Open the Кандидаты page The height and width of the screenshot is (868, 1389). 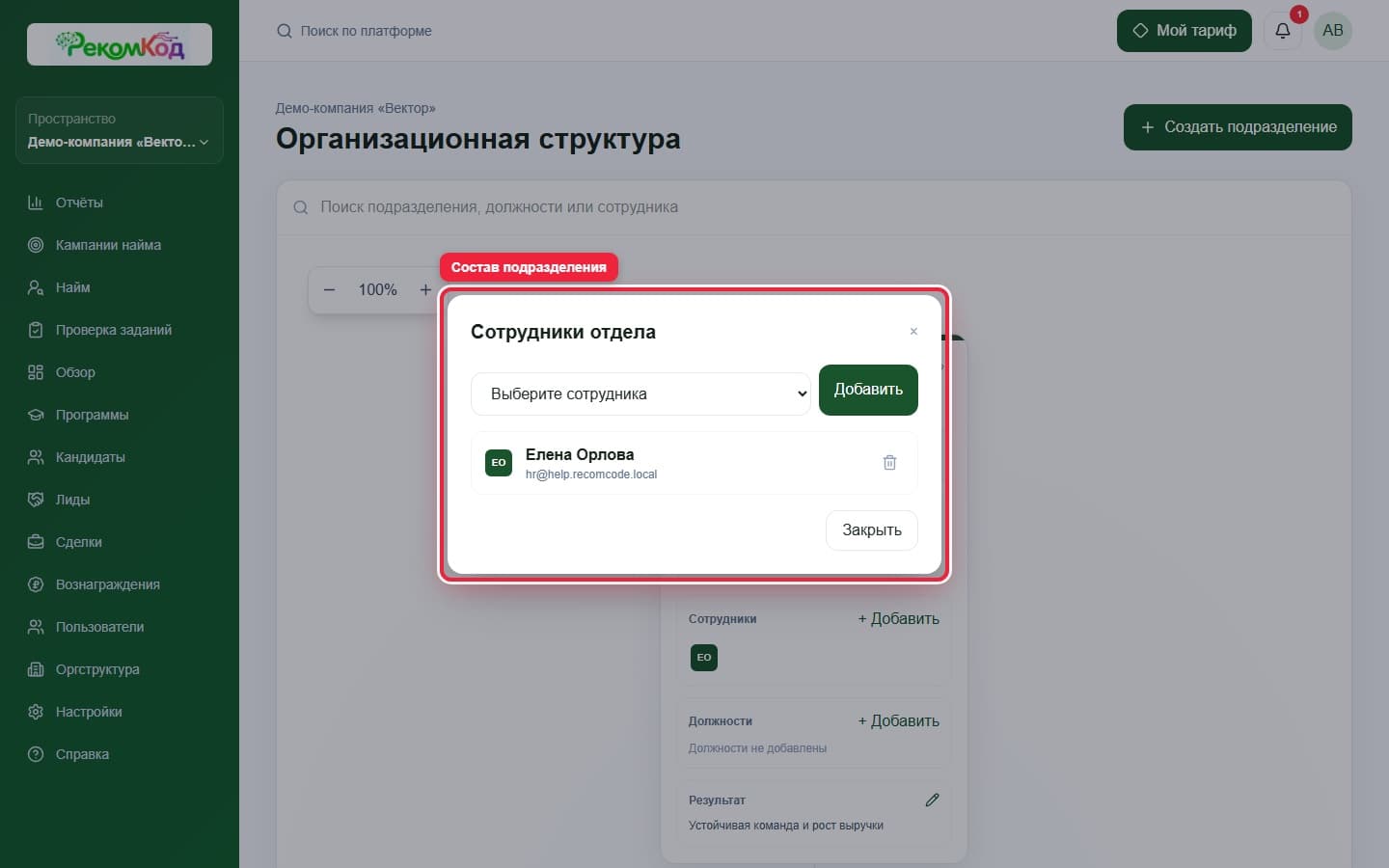point(120,457)
